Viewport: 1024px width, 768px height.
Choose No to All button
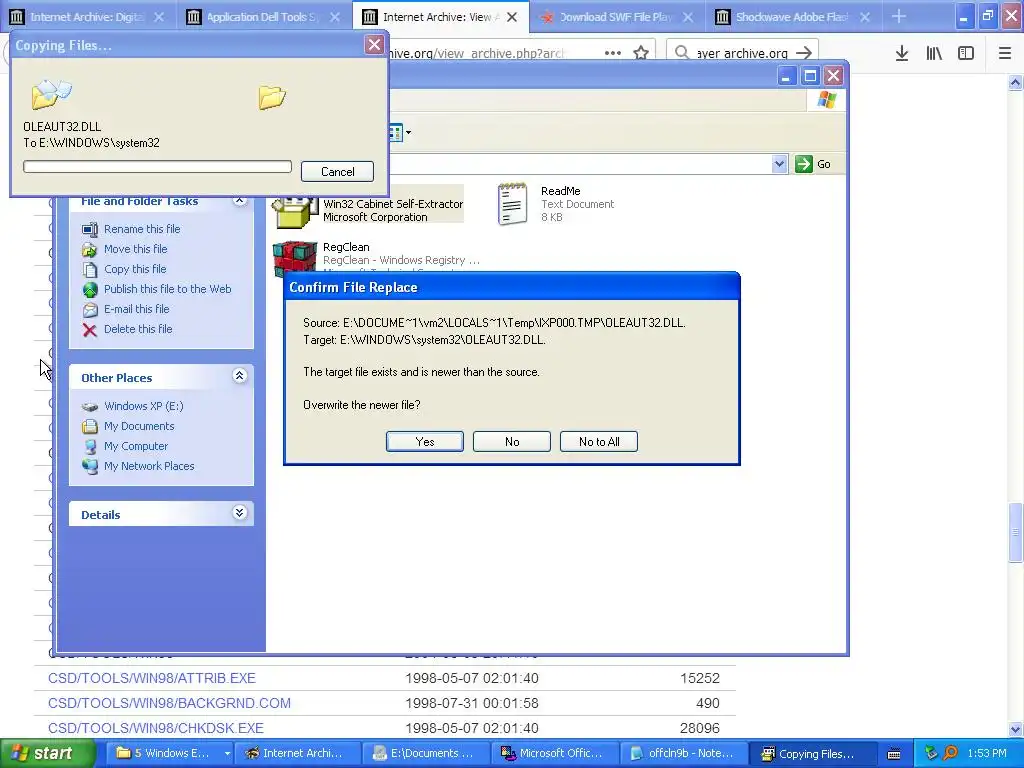[x=599, y=441]
